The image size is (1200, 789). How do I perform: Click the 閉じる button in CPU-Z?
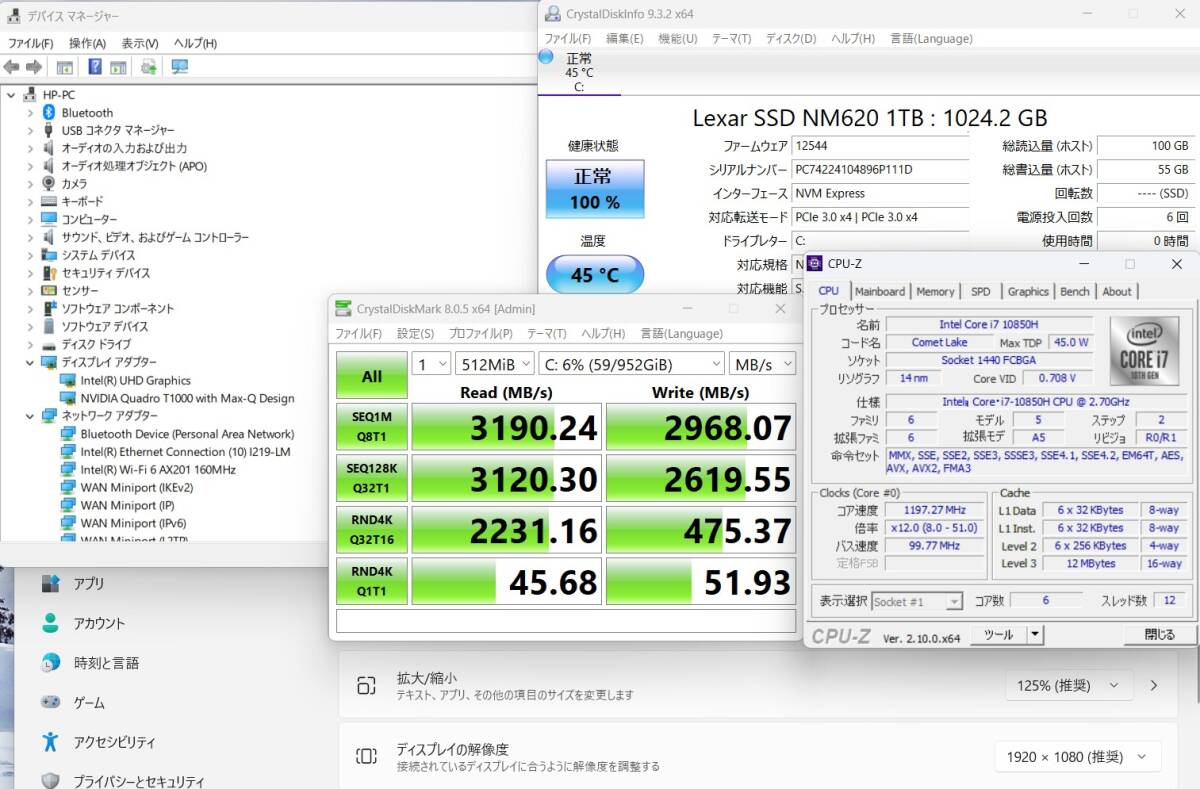click(1159, 634)
